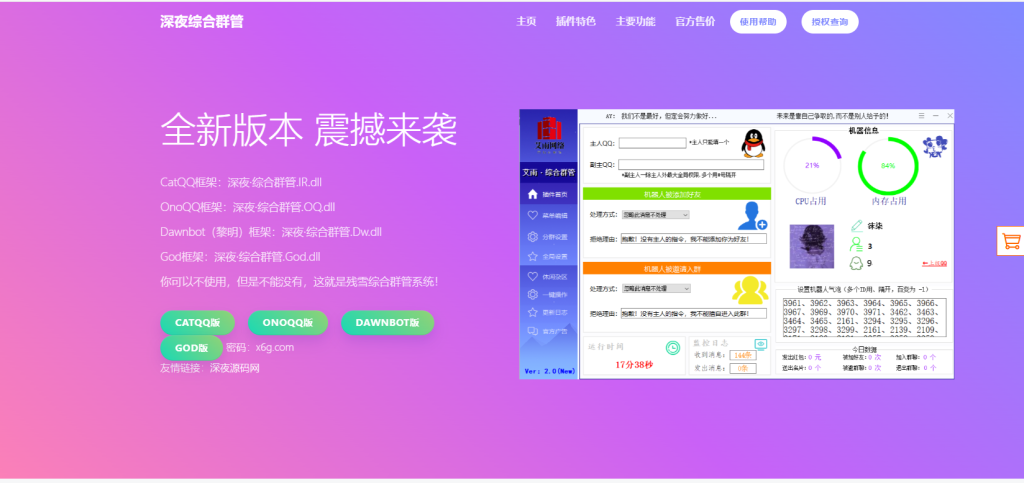Viewport: 1024px width, 483px height.
Task: Open 官方售价 in the top navigation
Action: pos(695,21)
